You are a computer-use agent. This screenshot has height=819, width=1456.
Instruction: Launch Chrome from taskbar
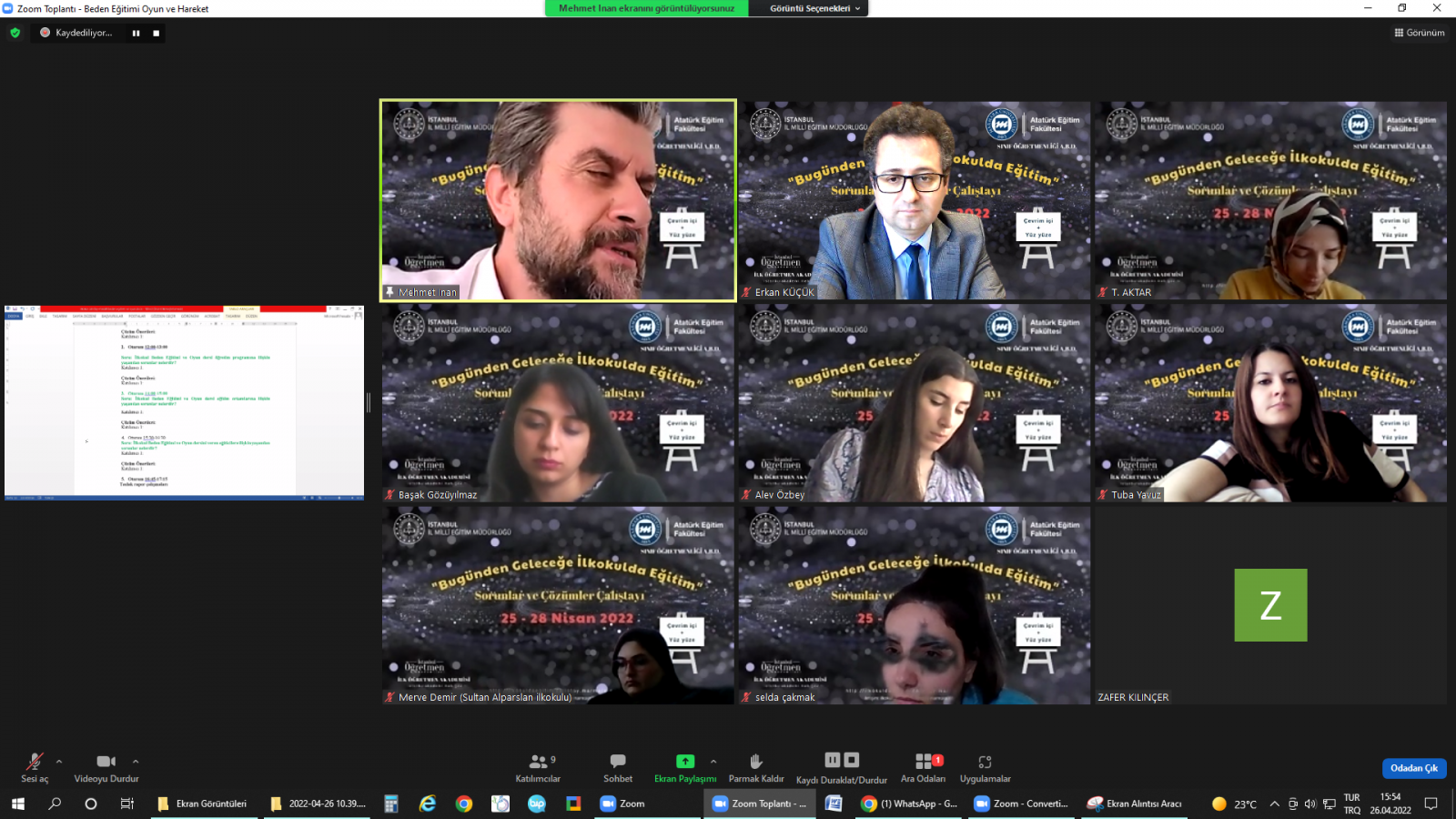464,804
